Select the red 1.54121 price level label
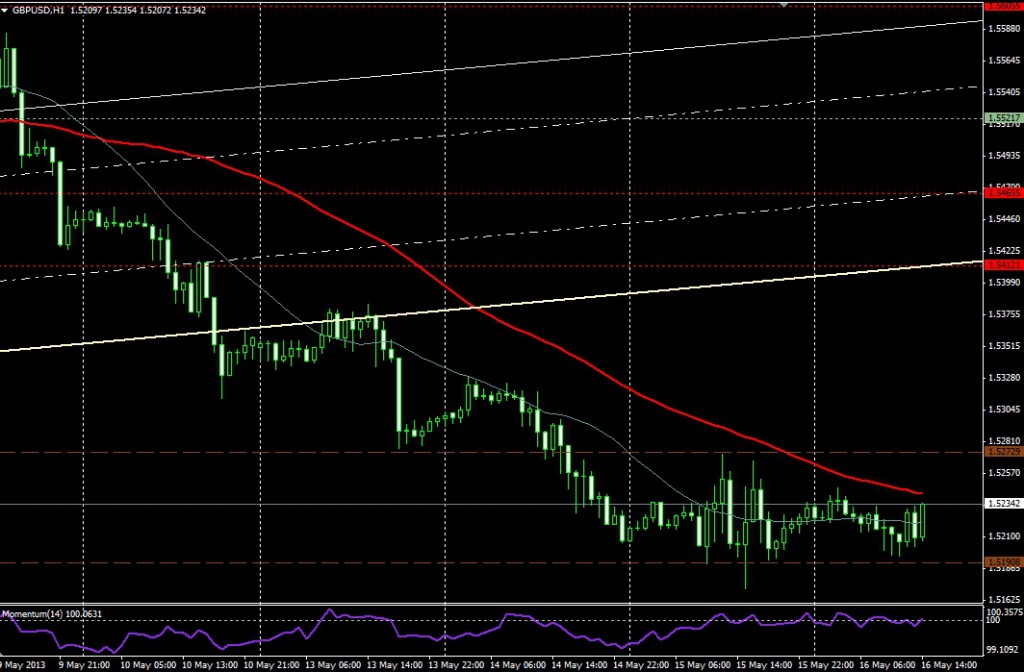The height and width of the screenshot is (672, 1024). [x=1003, y=265]
